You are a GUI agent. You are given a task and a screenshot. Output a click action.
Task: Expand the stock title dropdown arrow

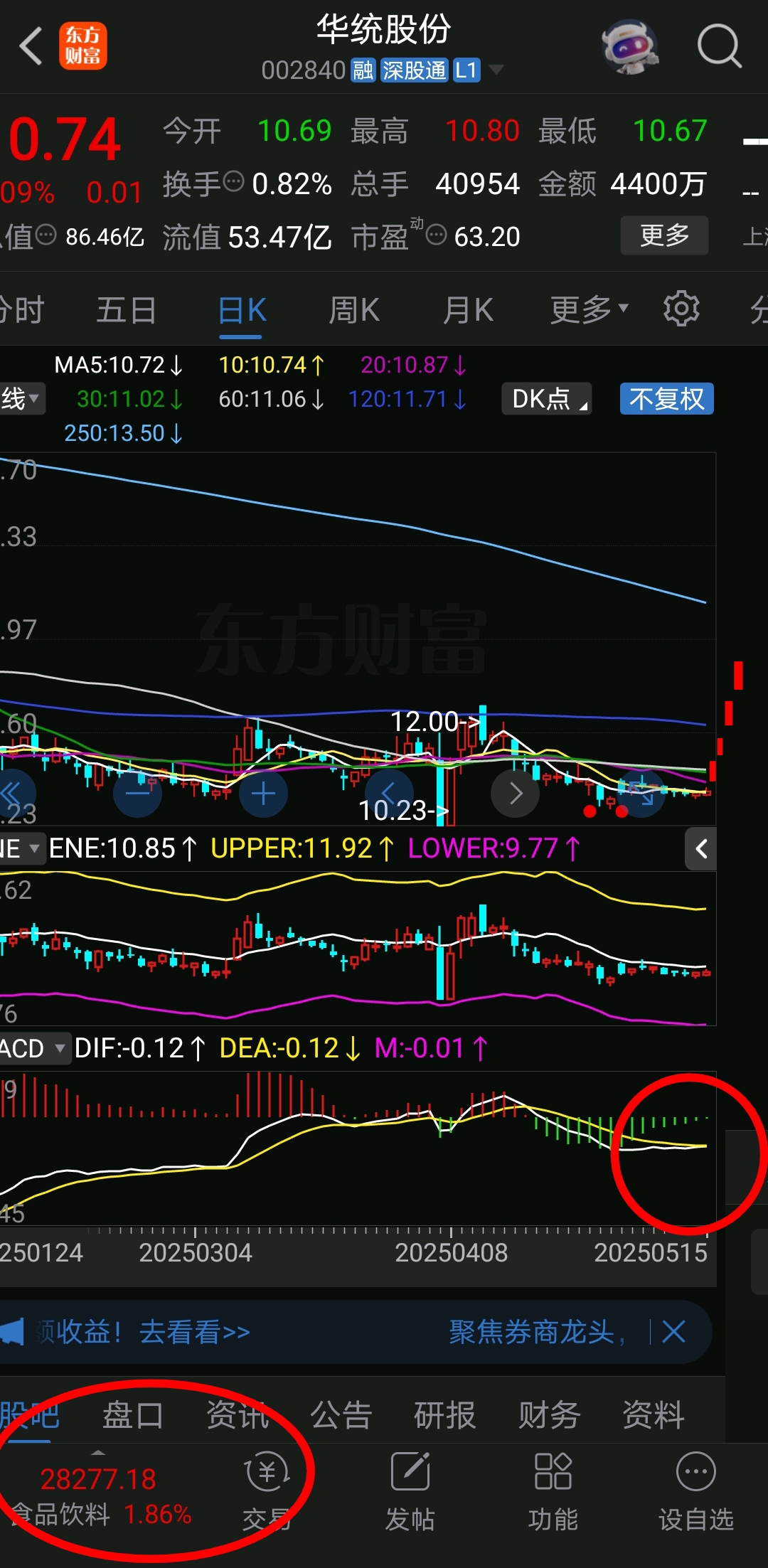[x=496, y=70]
